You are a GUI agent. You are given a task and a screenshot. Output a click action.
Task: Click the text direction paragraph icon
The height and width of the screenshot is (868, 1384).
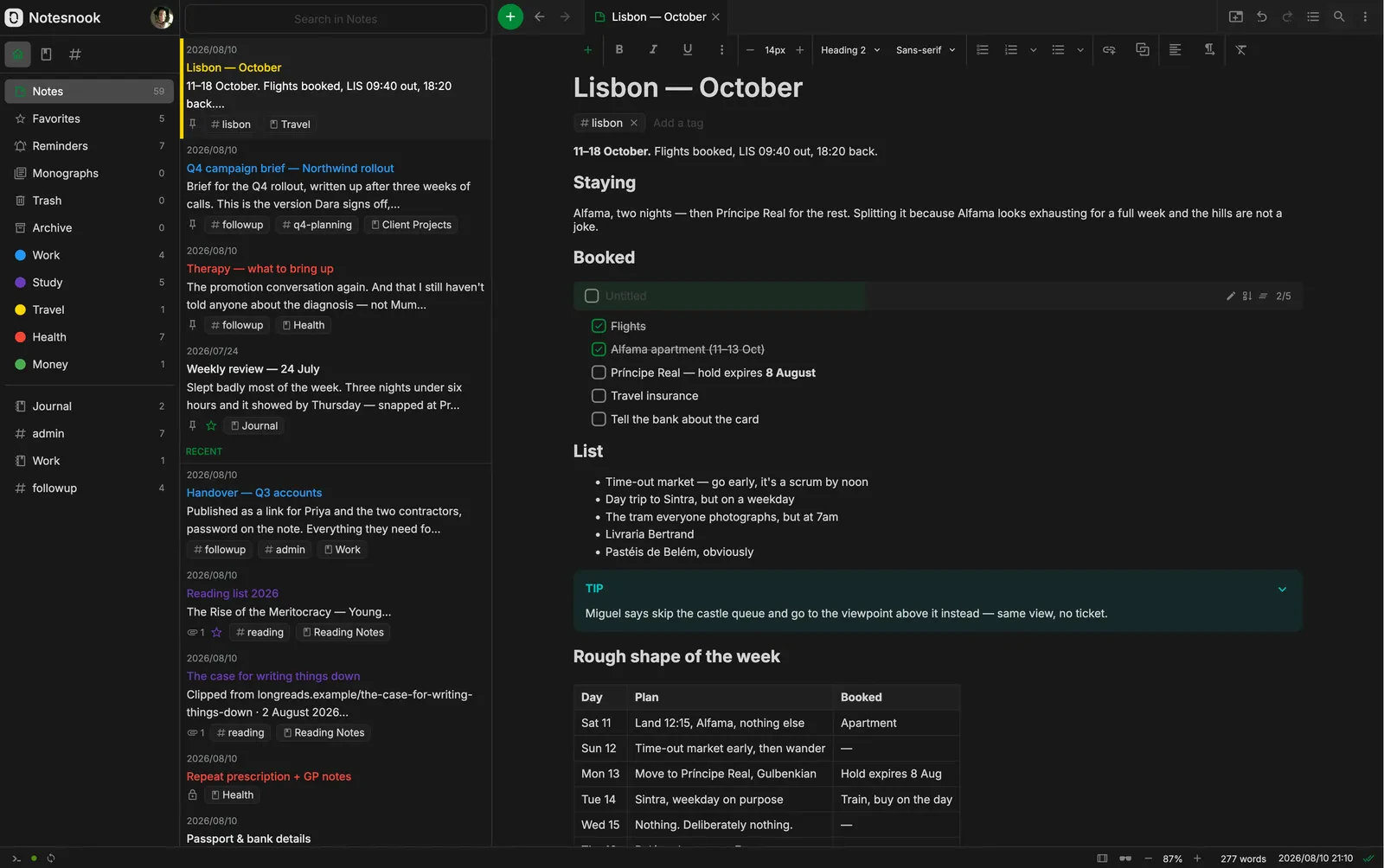1209,50
